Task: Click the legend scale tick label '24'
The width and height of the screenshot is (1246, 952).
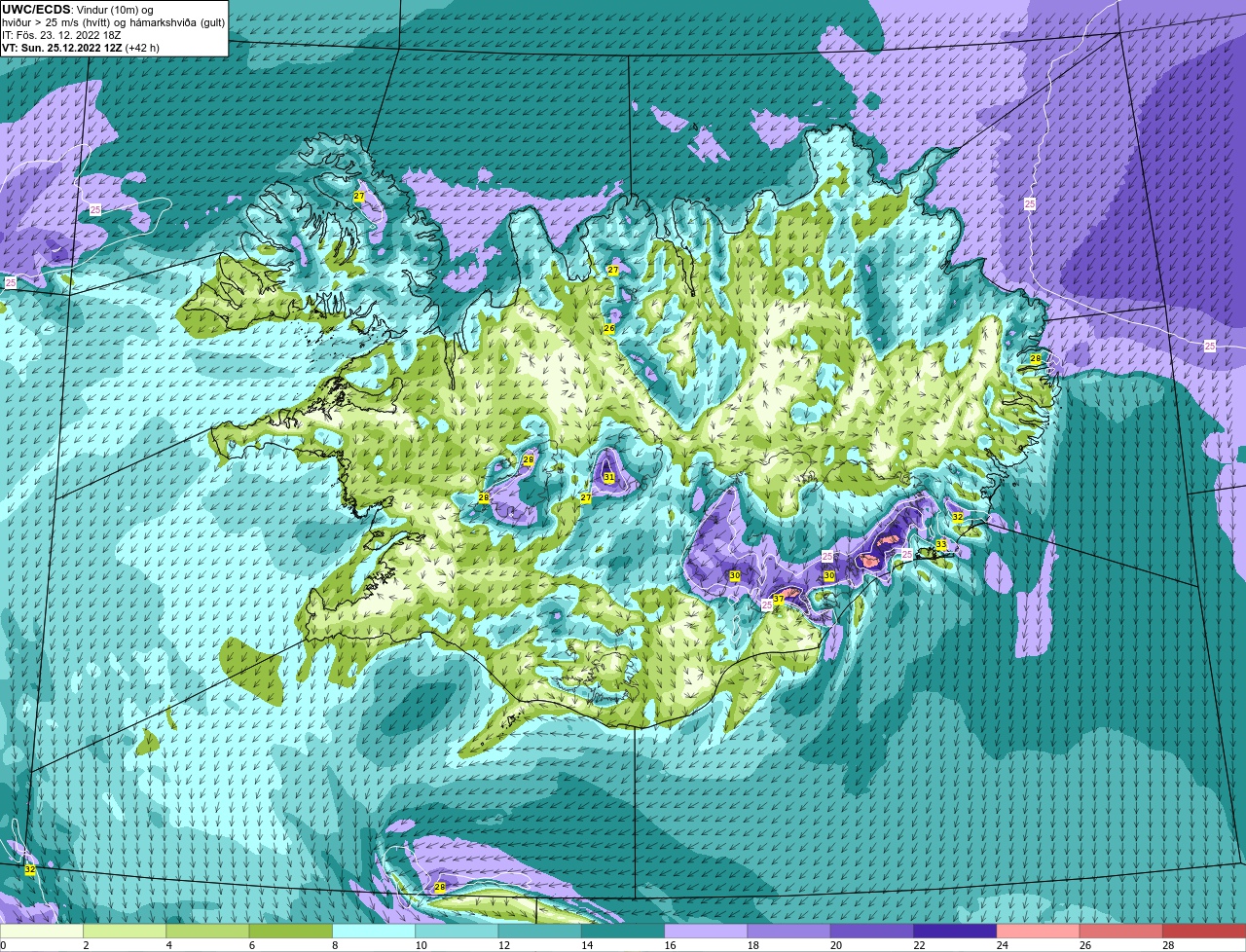Action: coord(1002,945)
